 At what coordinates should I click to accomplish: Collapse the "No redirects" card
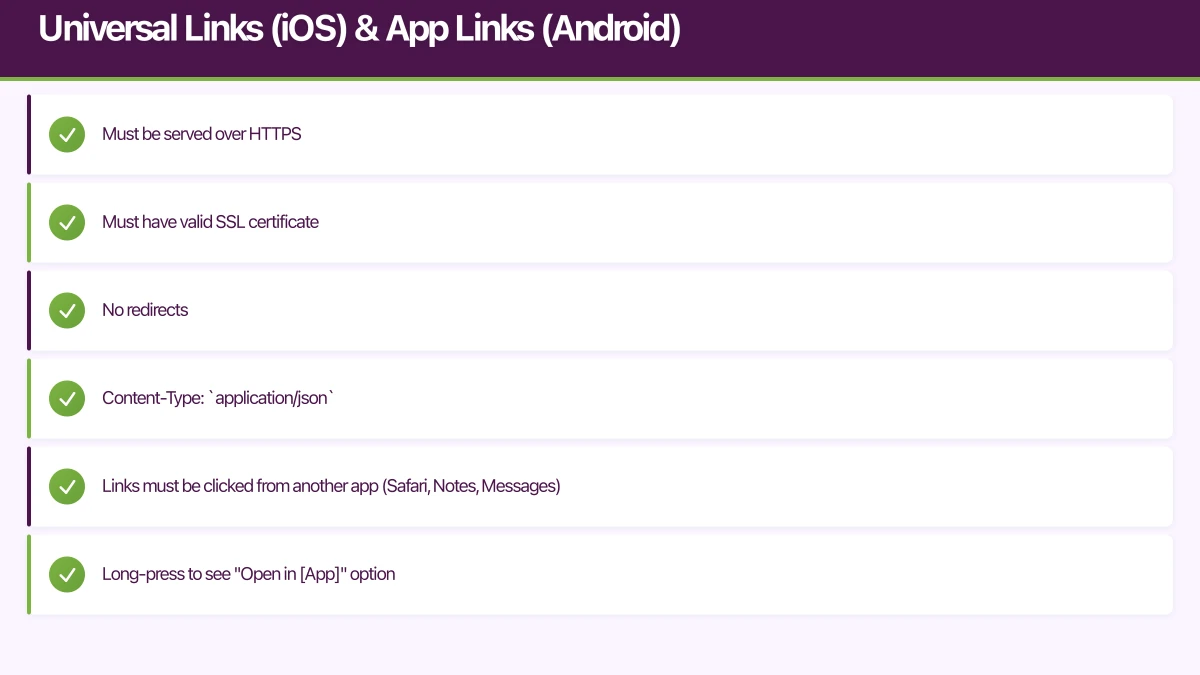[x=600, y=310]
